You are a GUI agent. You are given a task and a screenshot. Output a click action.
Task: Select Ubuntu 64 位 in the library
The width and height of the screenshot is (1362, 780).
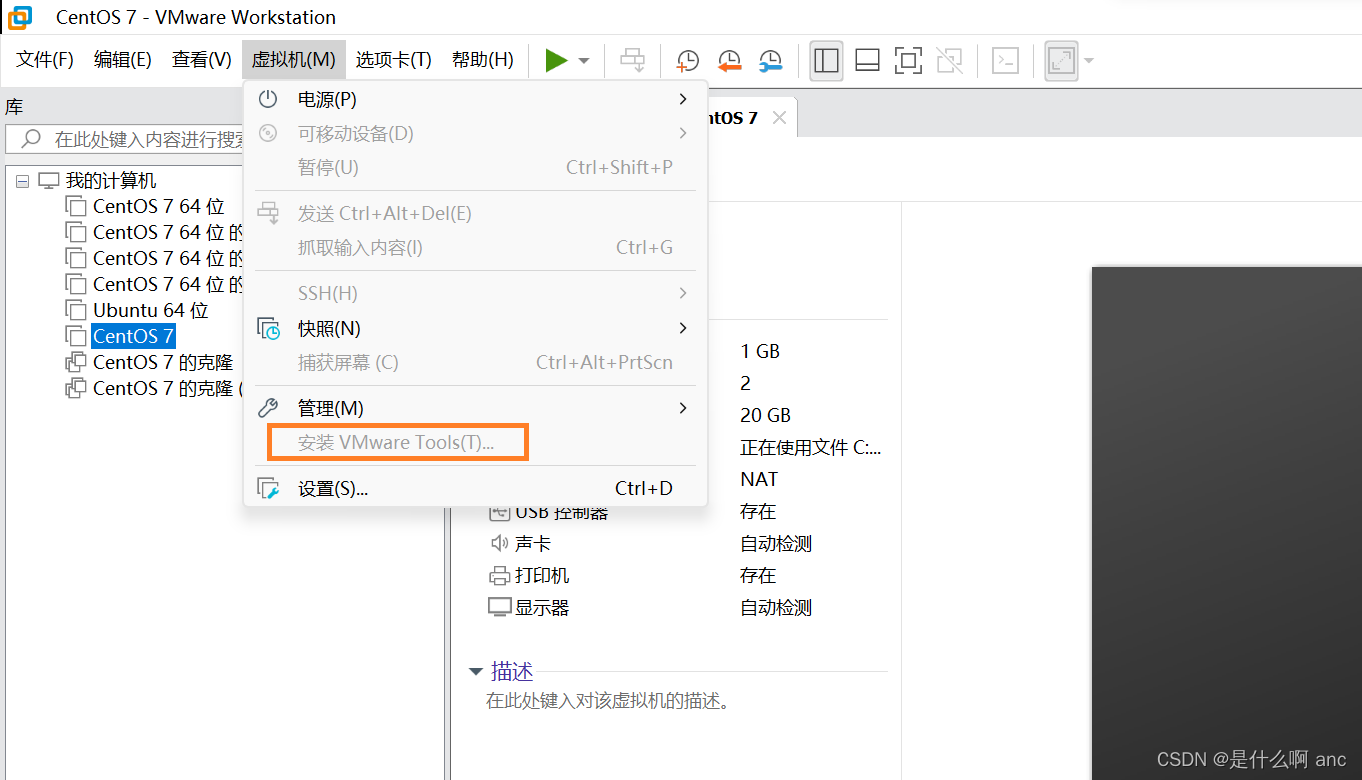(x=150, y=311)
